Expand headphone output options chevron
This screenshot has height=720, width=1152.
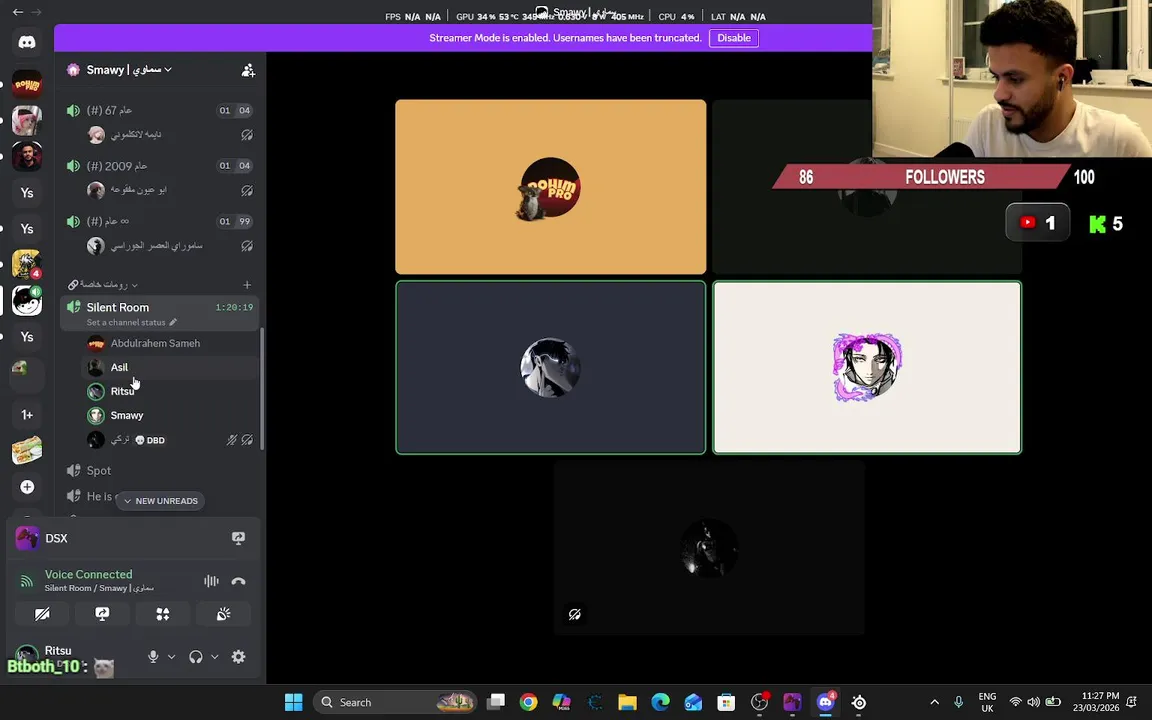coord(215,657)
